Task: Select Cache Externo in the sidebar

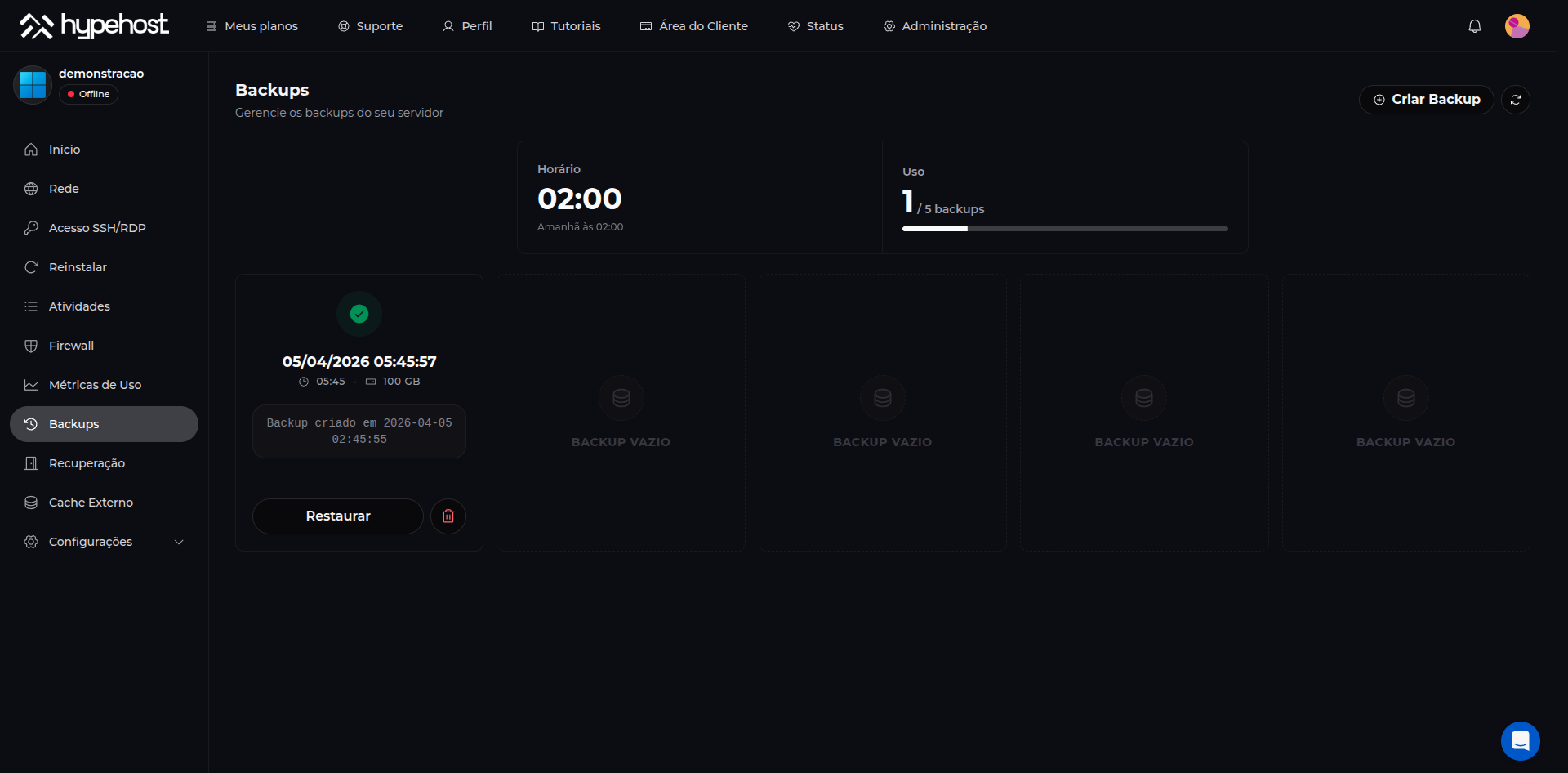Action: pos(104,503)
